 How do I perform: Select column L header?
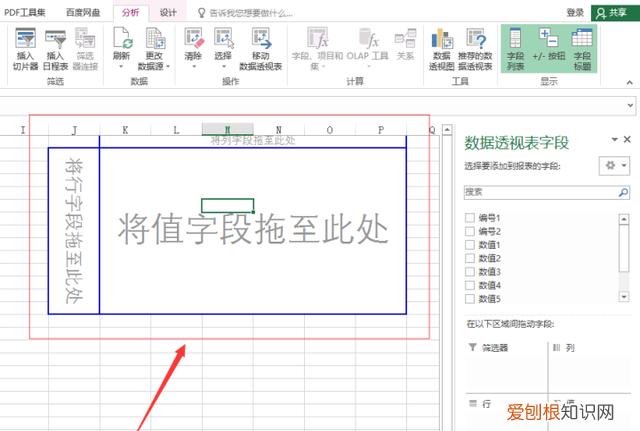click(176, 130)
